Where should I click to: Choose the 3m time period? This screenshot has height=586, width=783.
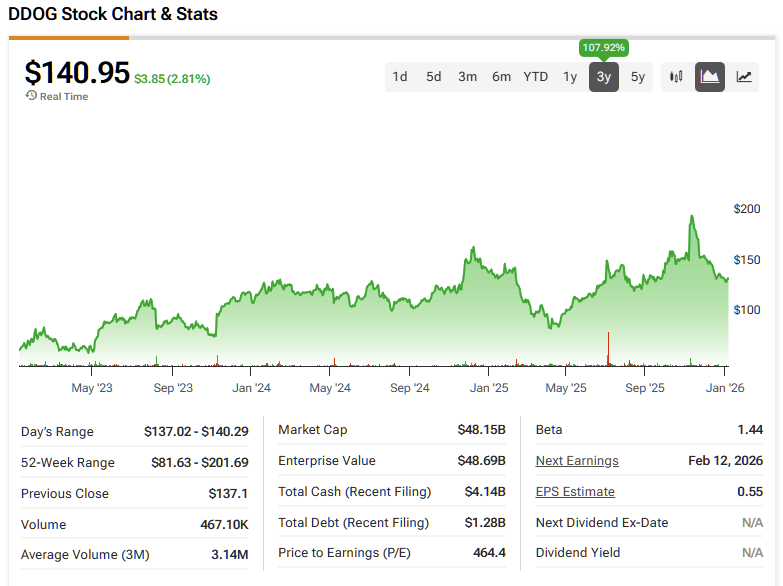(x=467, y=77)
